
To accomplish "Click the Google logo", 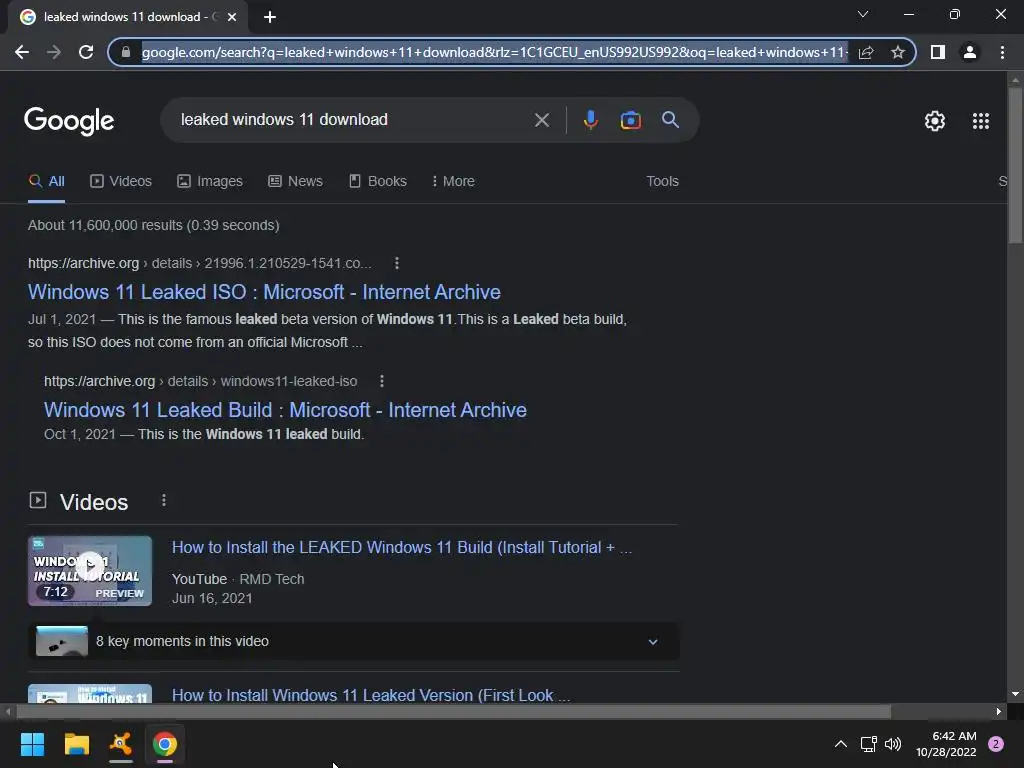I will (69, 121).
